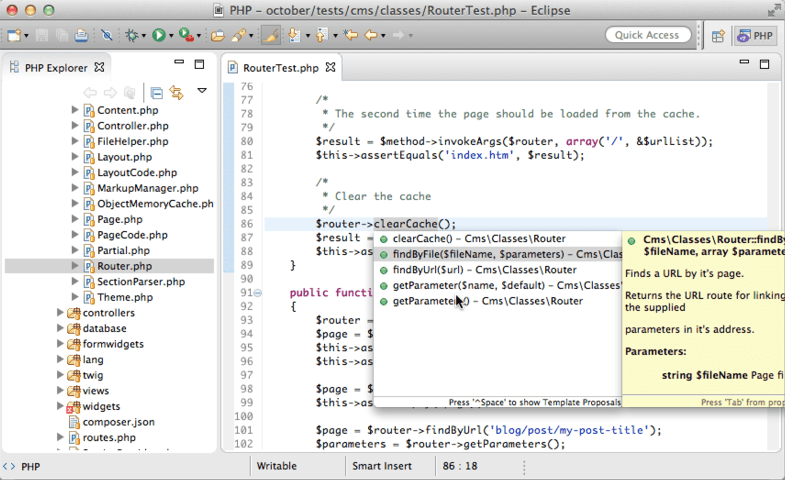Close the PHP Explorer view
785x480 pixels.
click(100, 67)
